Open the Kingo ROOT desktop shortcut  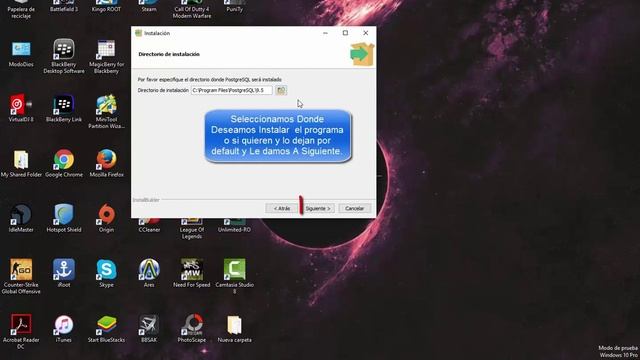(x=106, y=6)
